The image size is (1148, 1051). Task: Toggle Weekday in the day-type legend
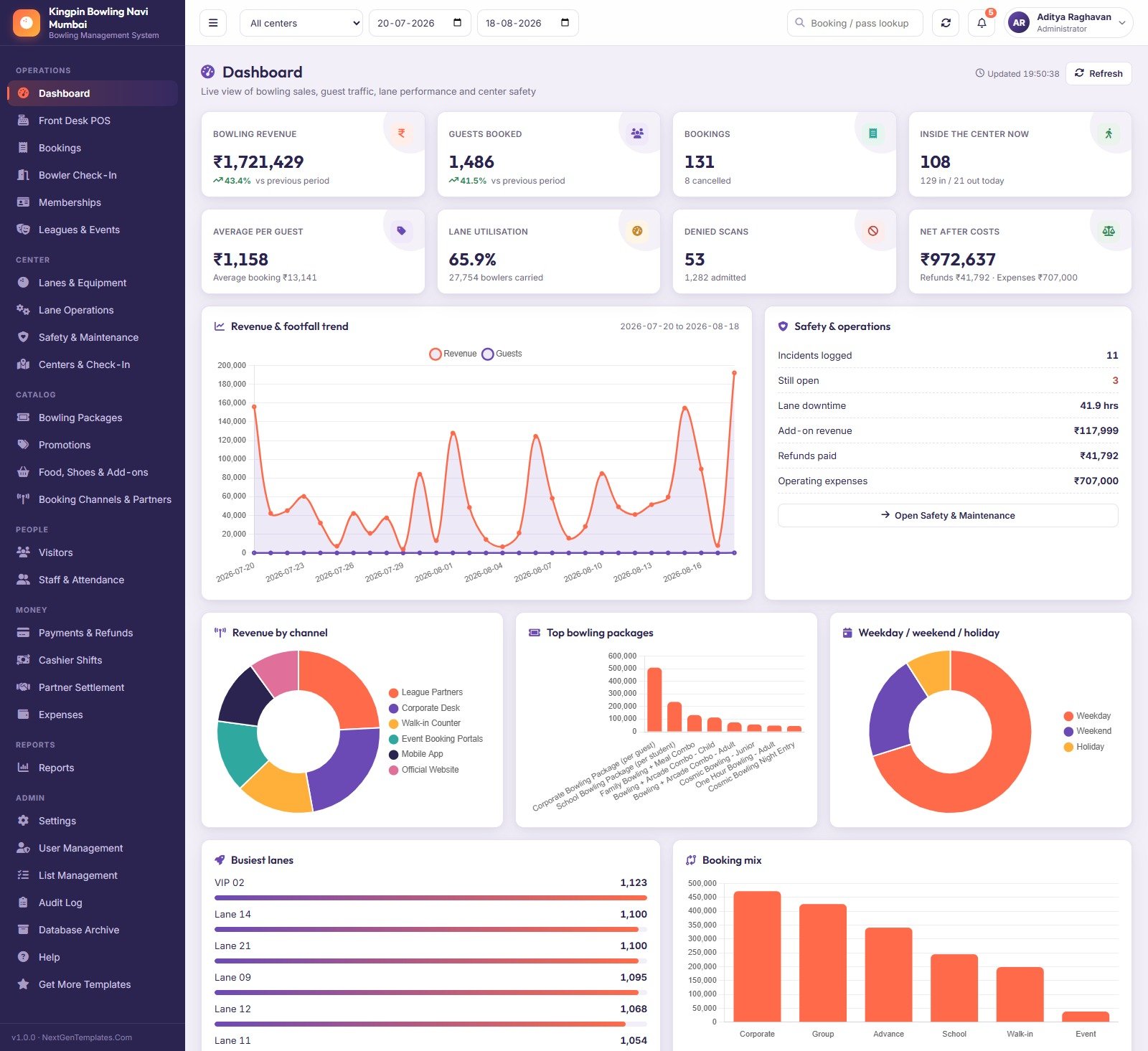1087,716
